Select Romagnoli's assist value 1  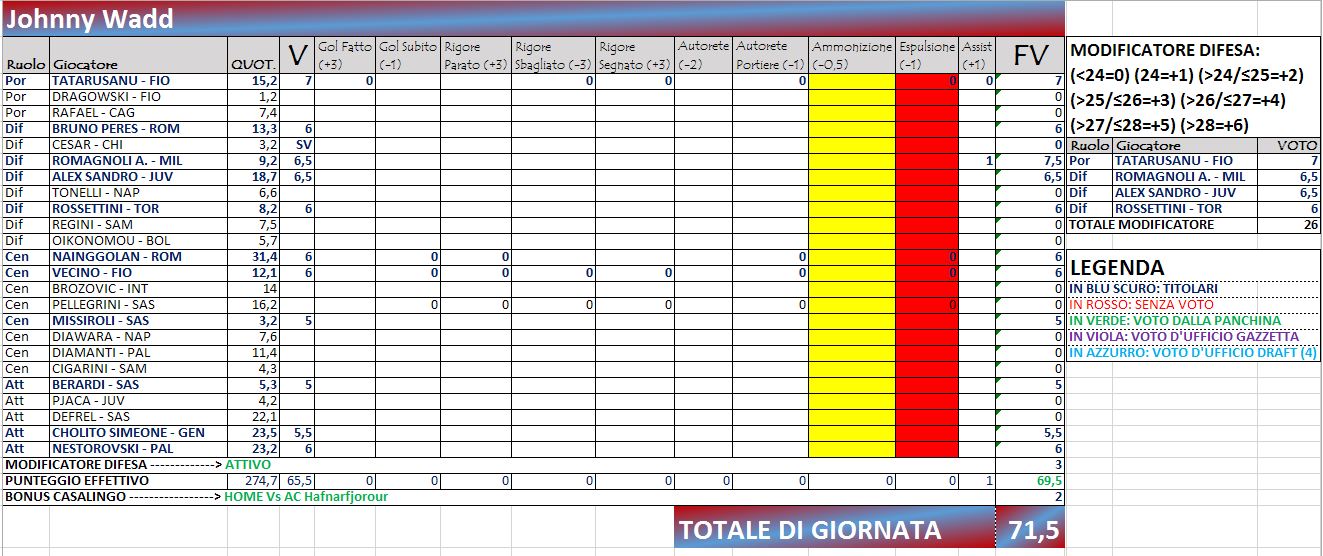[977, 160]
